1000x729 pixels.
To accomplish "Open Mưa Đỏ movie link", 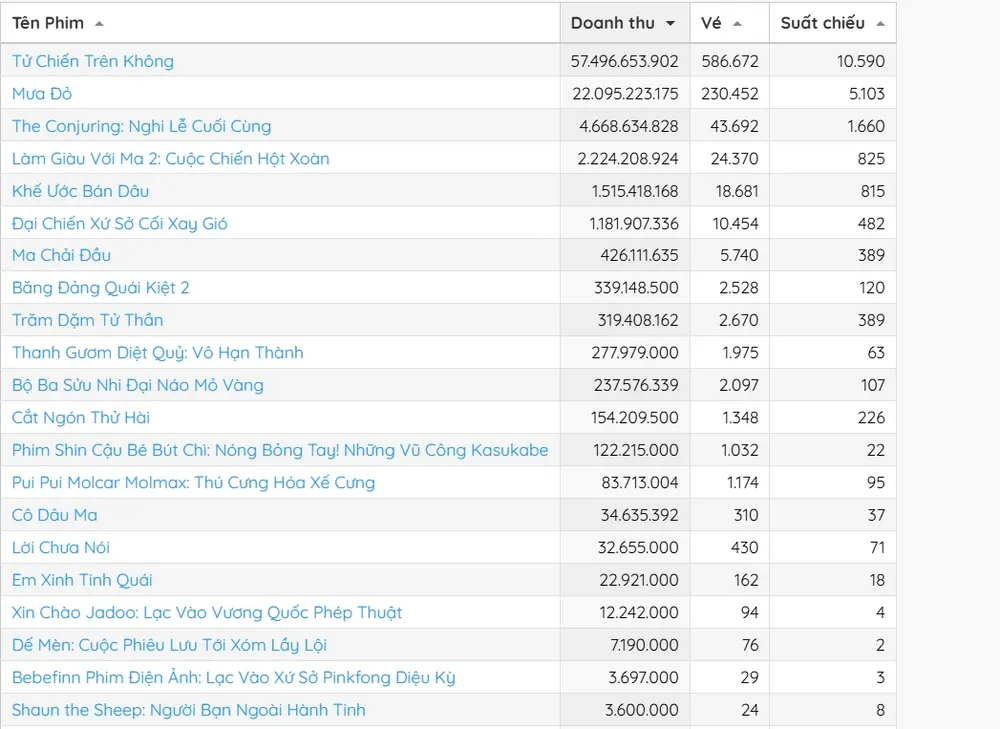I will tap(42, 94).
